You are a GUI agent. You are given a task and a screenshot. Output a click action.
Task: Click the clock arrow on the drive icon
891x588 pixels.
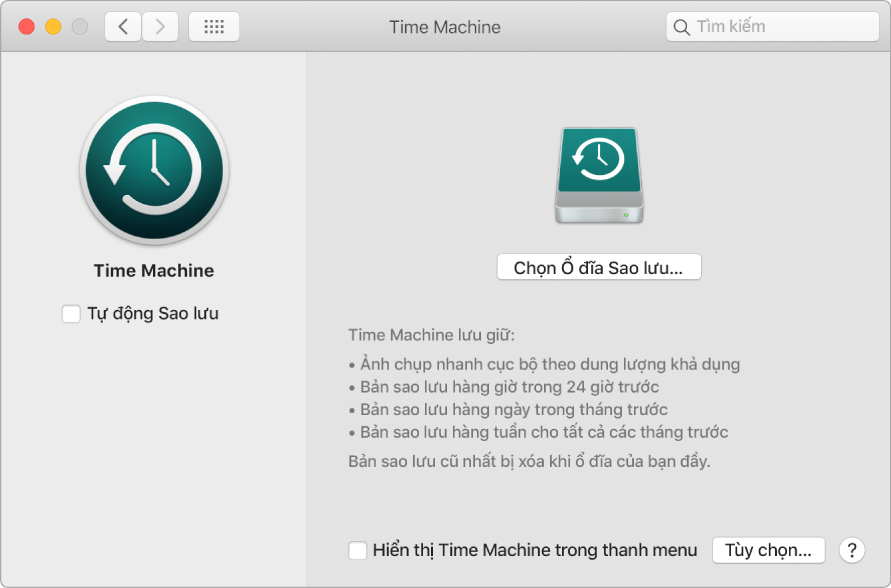point(599,163)
